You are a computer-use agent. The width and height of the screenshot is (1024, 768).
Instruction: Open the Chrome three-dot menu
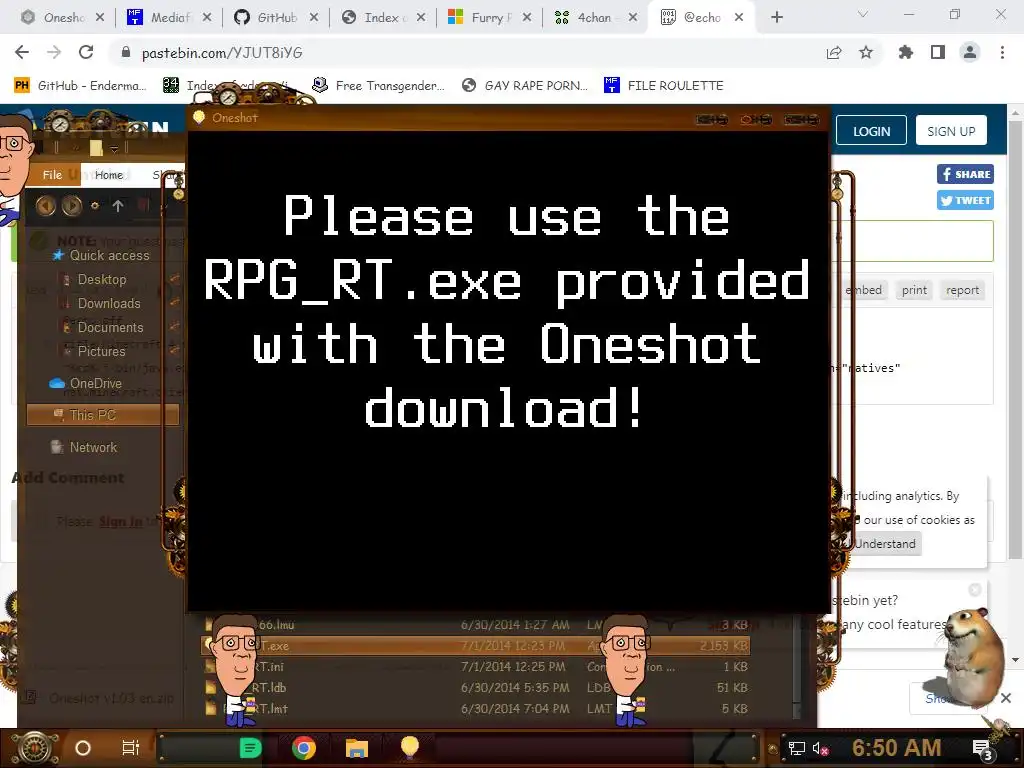click(1002, 52)
